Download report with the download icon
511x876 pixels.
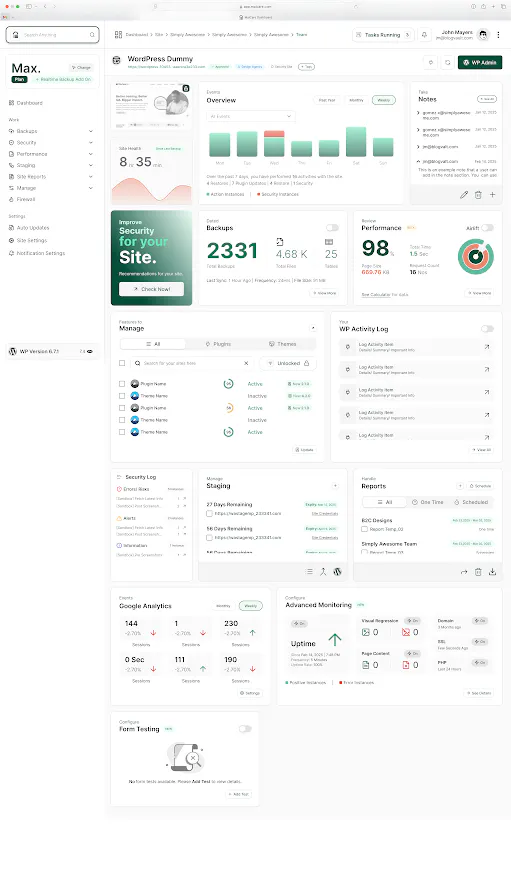tap(493, 572)
